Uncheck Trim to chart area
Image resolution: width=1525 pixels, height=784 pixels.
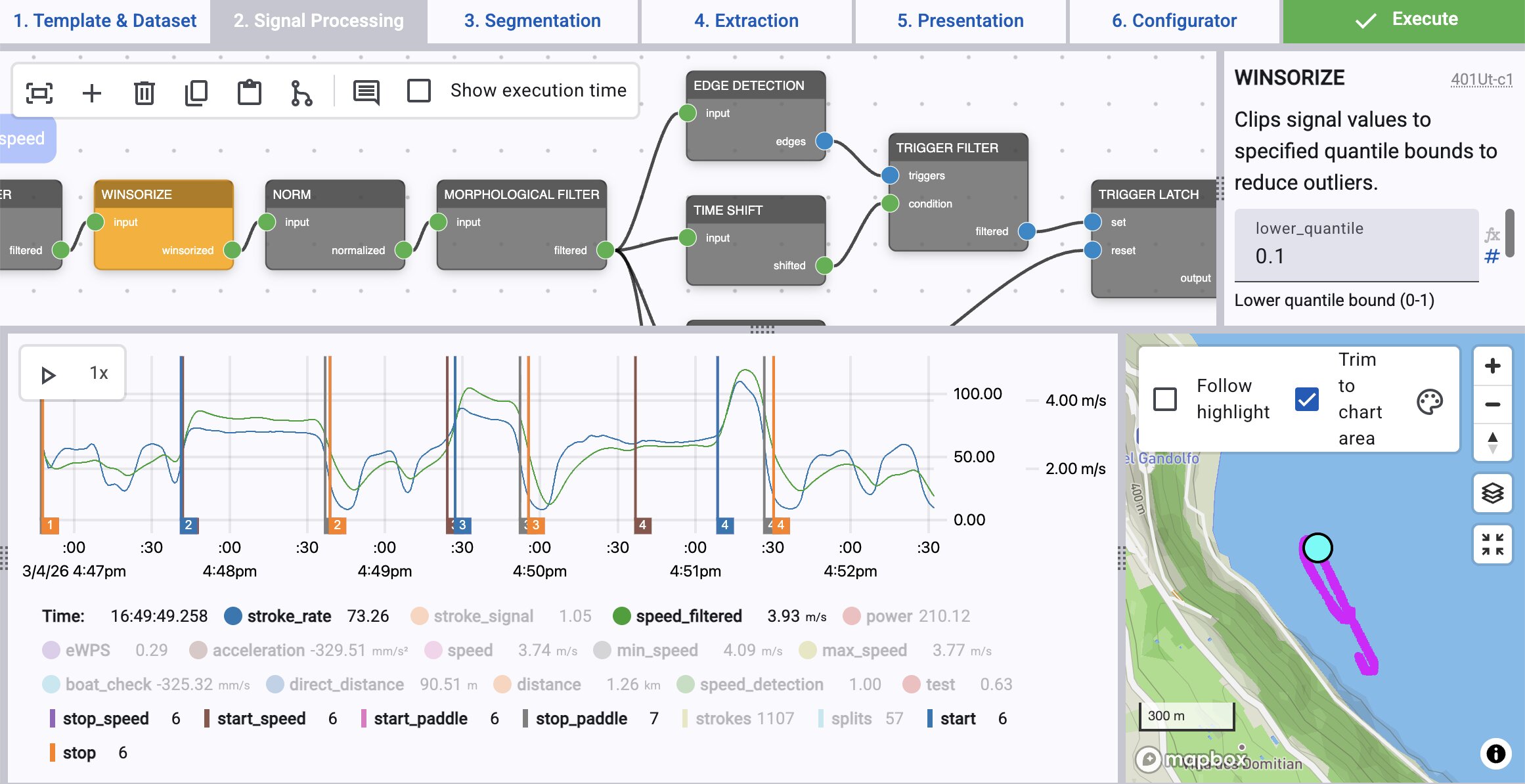click(x=1307, y=399)
